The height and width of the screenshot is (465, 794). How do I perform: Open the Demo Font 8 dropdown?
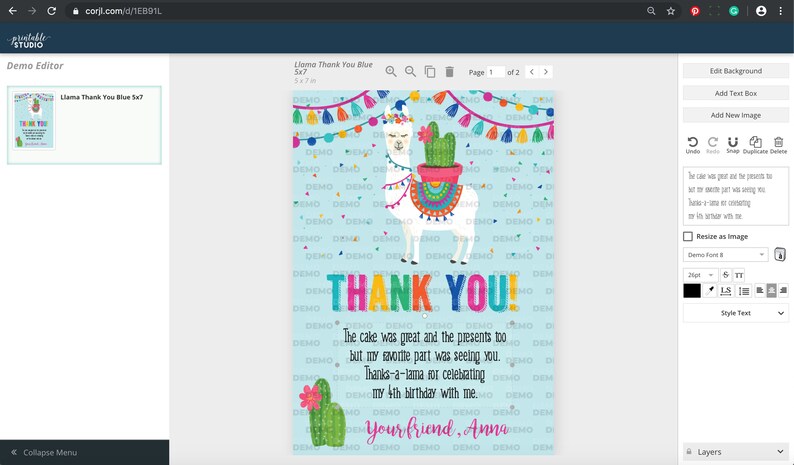(x=725, y=255)
